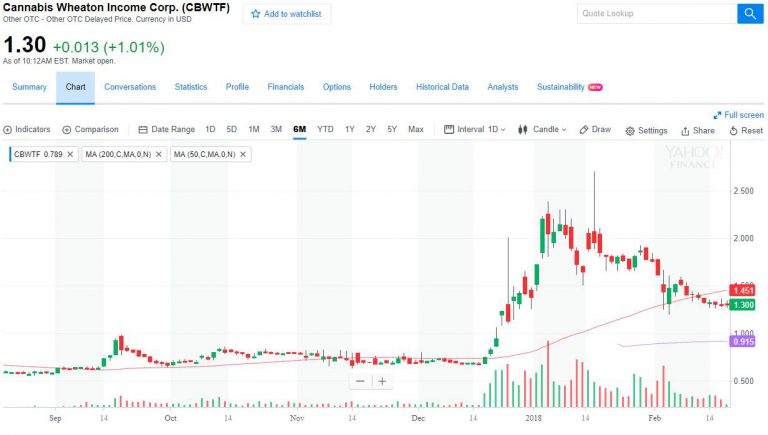Click the Add to watchlist star
This screenshot has width=768, height=435.
click(x=255, y=14)
